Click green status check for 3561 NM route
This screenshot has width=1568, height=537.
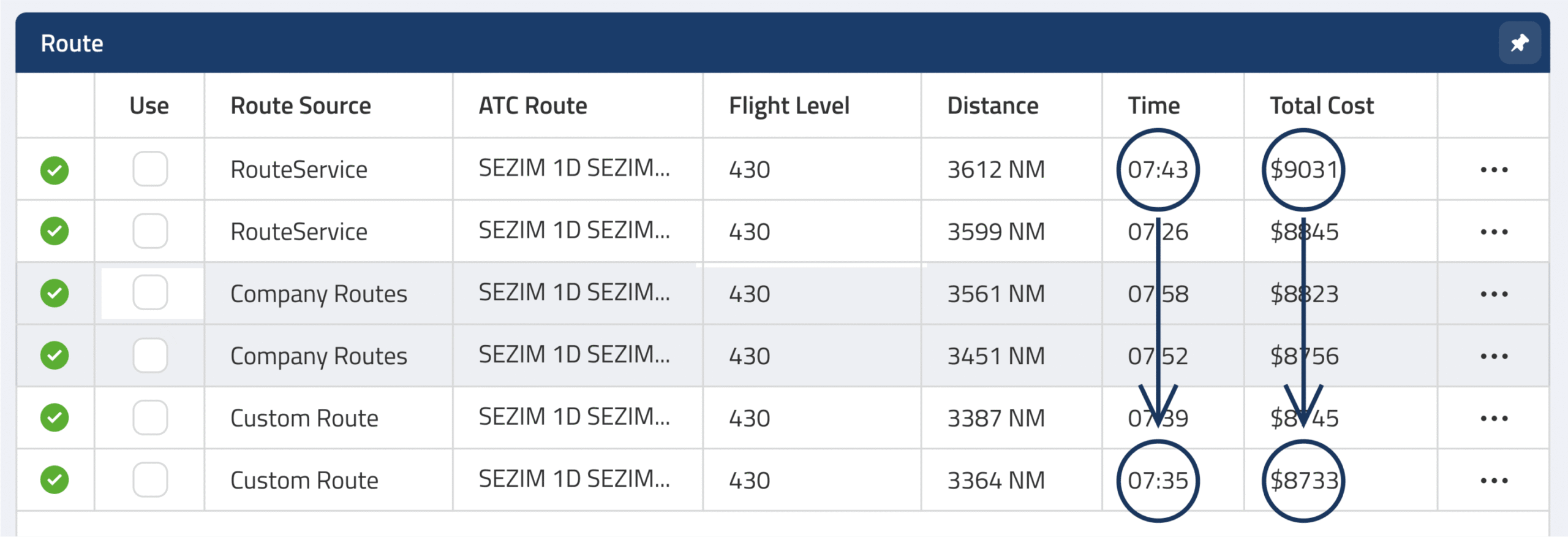click(x=55, y=293)
